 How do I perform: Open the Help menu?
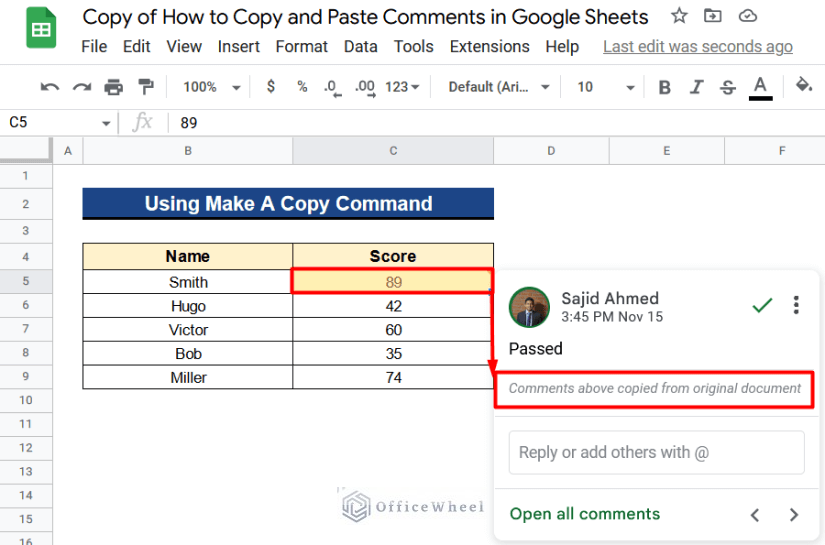coord(562,46)
